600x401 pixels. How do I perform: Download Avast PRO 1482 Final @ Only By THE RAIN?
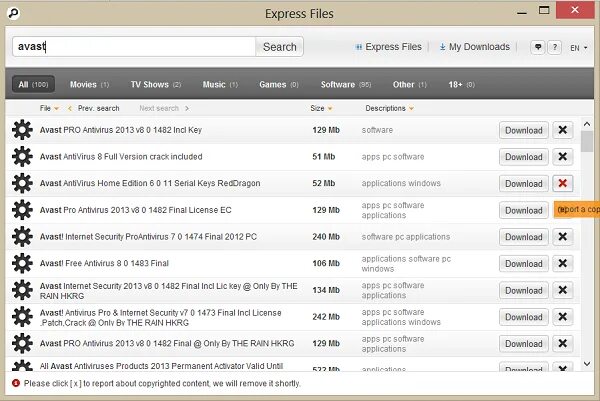click(523, 343)
